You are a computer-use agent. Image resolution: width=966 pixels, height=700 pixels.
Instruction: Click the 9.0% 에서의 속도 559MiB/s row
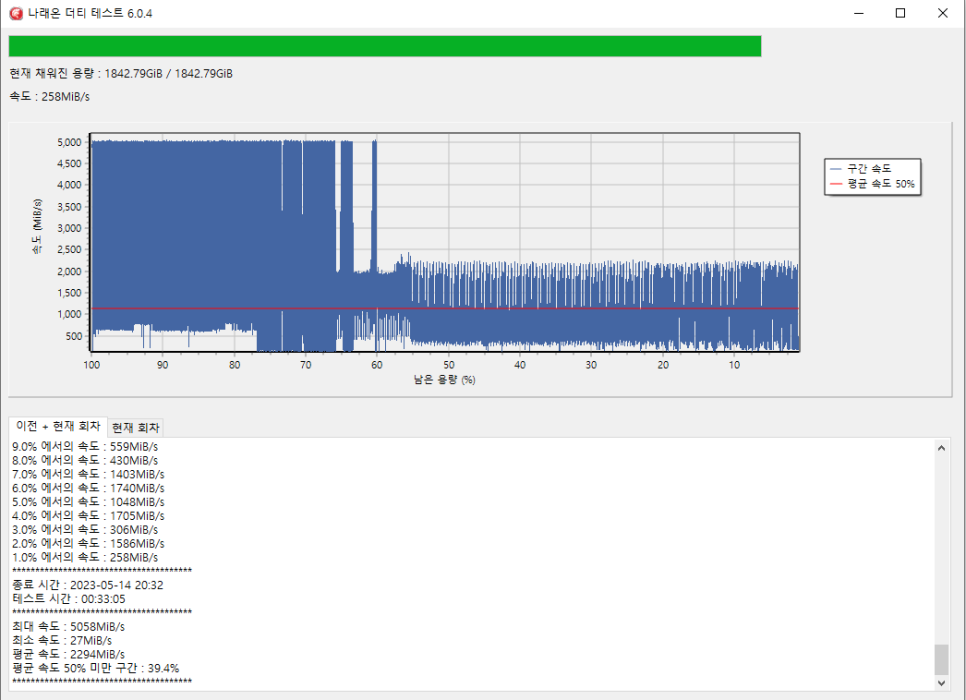[x=85, y=446]
